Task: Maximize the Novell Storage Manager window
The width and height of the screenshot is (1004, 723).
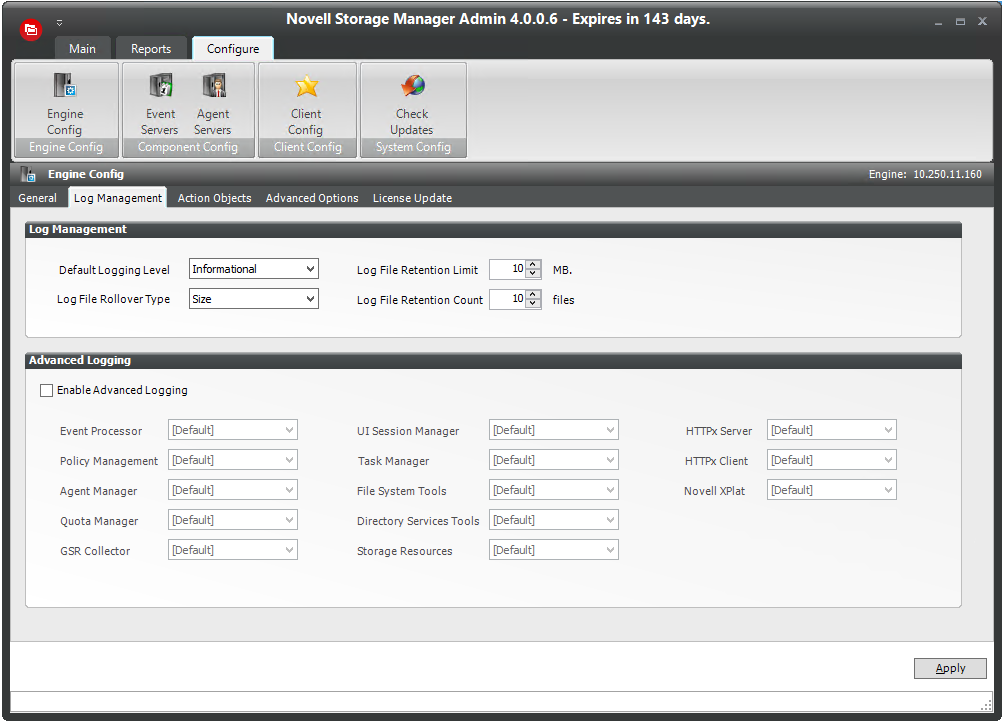Action: (x=960, y=22)
